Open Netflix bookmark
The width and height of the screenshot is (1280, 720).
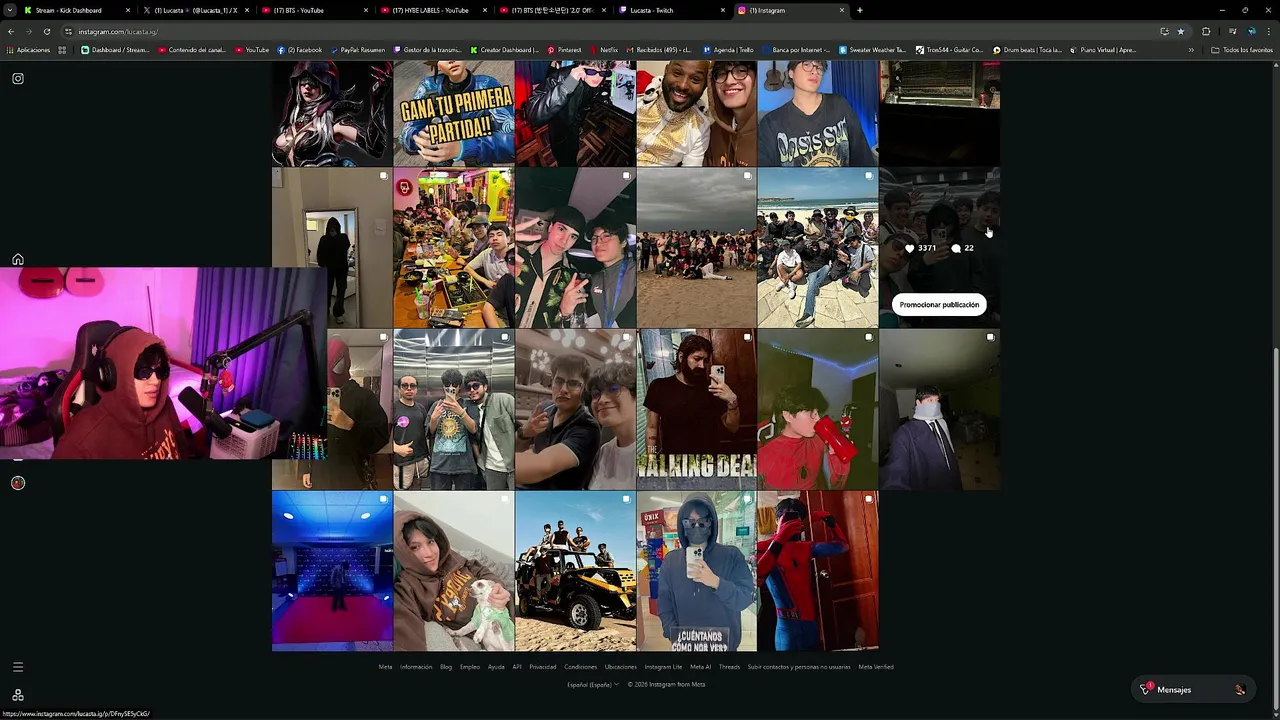603,50
